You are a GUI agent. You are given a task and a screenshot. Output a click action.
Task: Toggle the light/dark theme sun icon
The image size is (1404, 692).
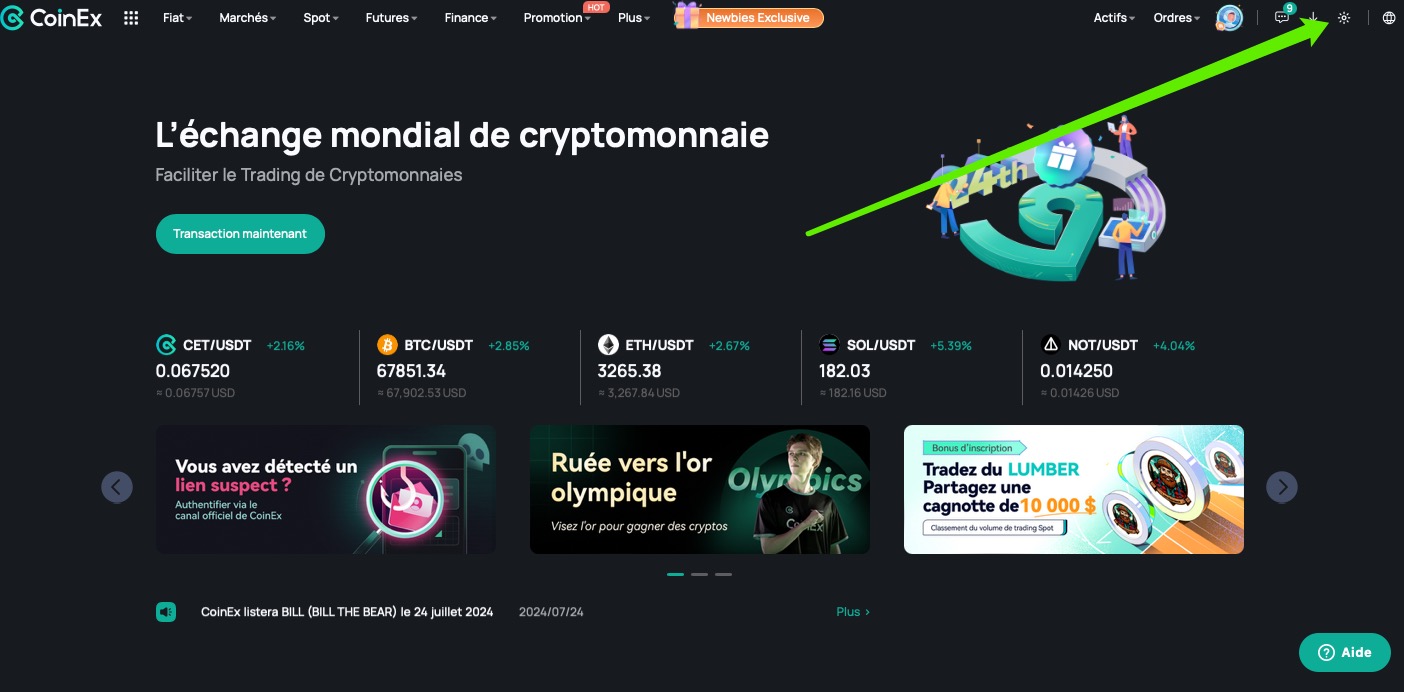(x=1344, y=18)
